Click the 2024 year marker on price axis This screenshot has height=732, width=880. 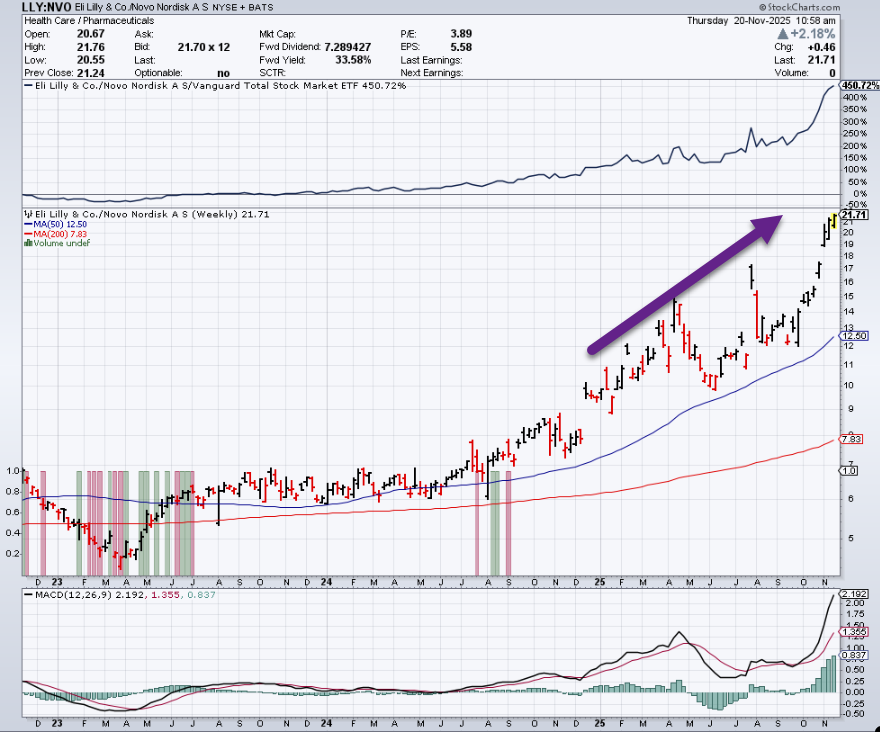(326, 582)
